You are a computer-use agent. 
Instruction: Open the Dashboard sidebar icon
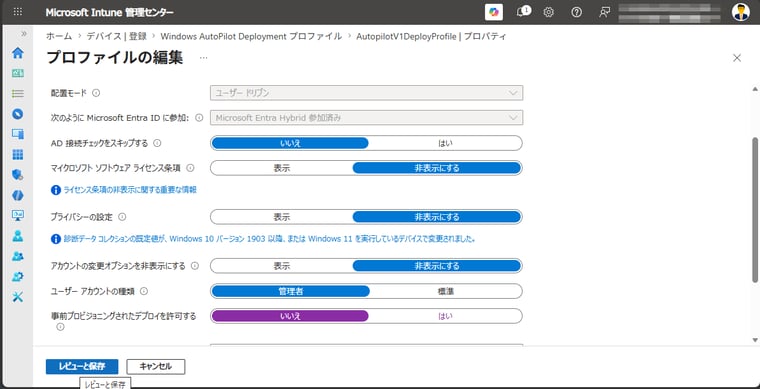(18, 74)
